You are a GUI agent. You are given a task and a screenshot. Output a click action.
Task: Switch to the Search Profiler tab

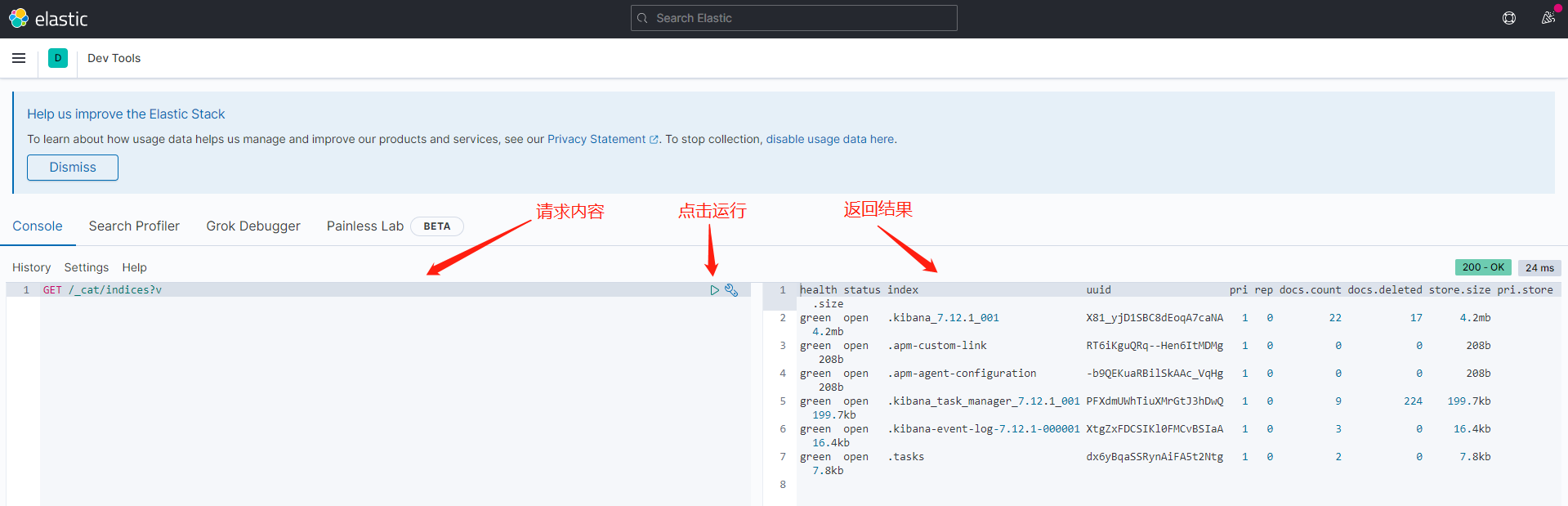coord(134,226)
